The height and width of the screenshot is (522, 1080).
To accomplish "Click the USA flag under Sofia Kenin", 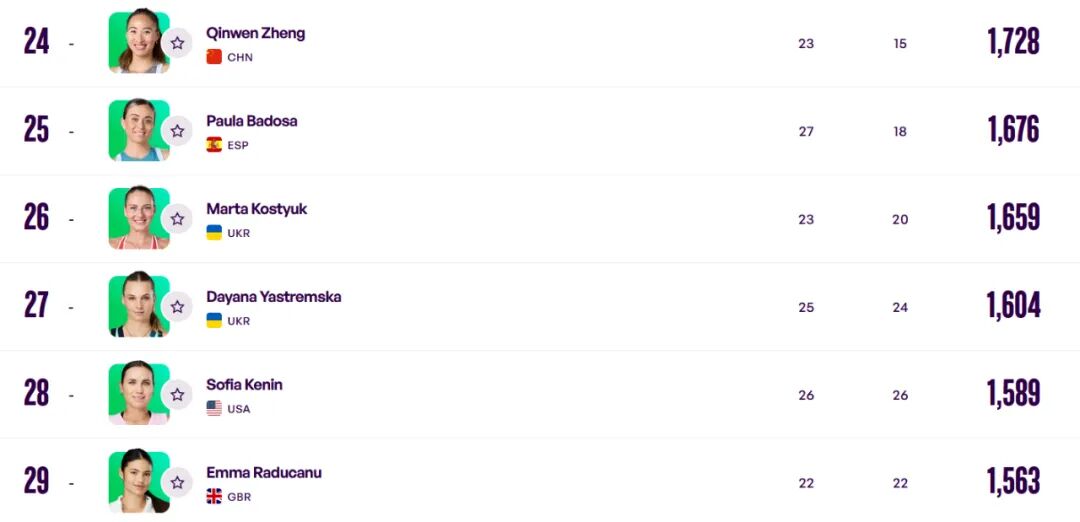I will point(214,409).
